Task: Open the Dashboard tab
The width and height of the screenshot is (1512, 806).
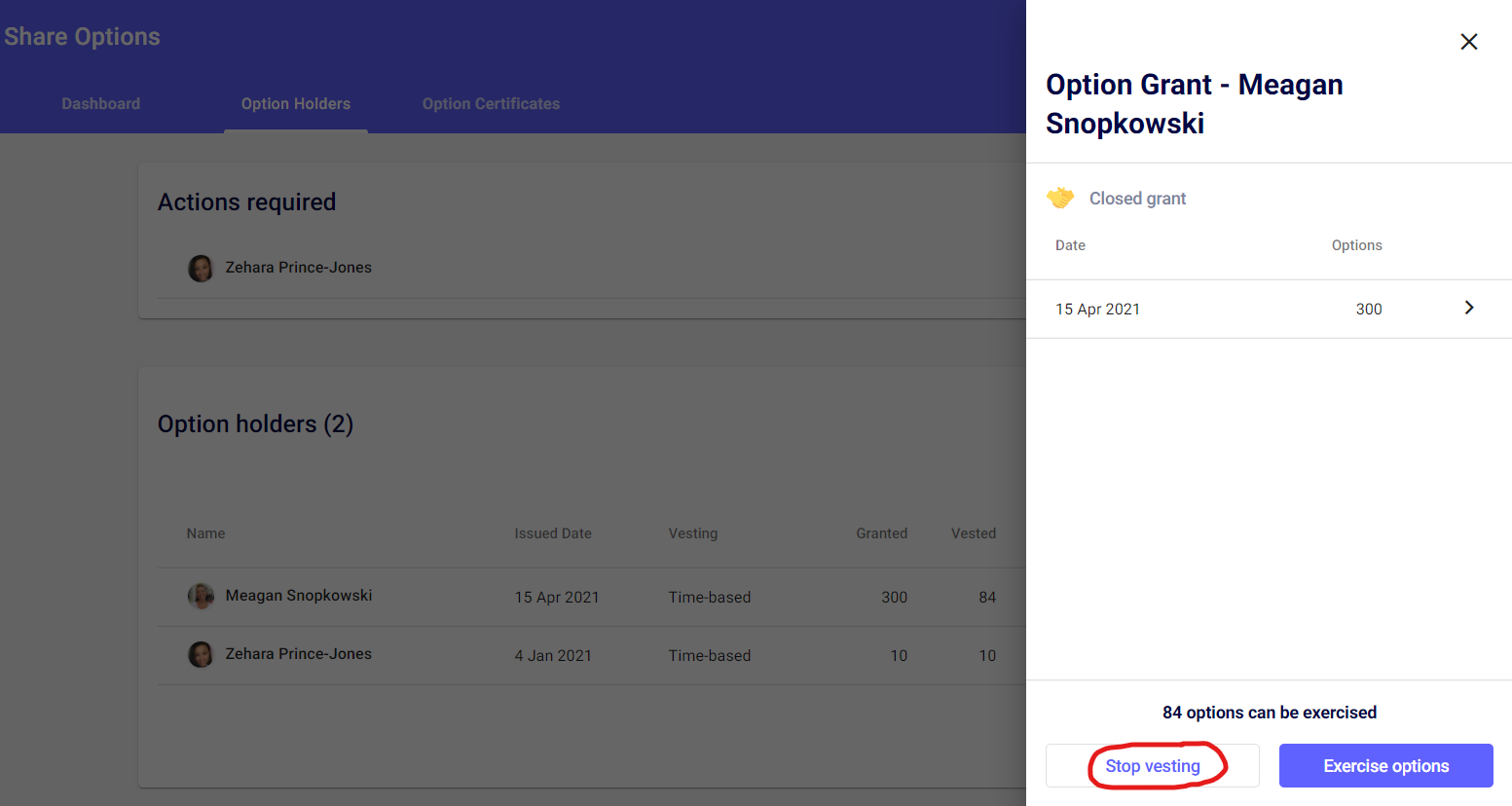Action: (101, 104)
